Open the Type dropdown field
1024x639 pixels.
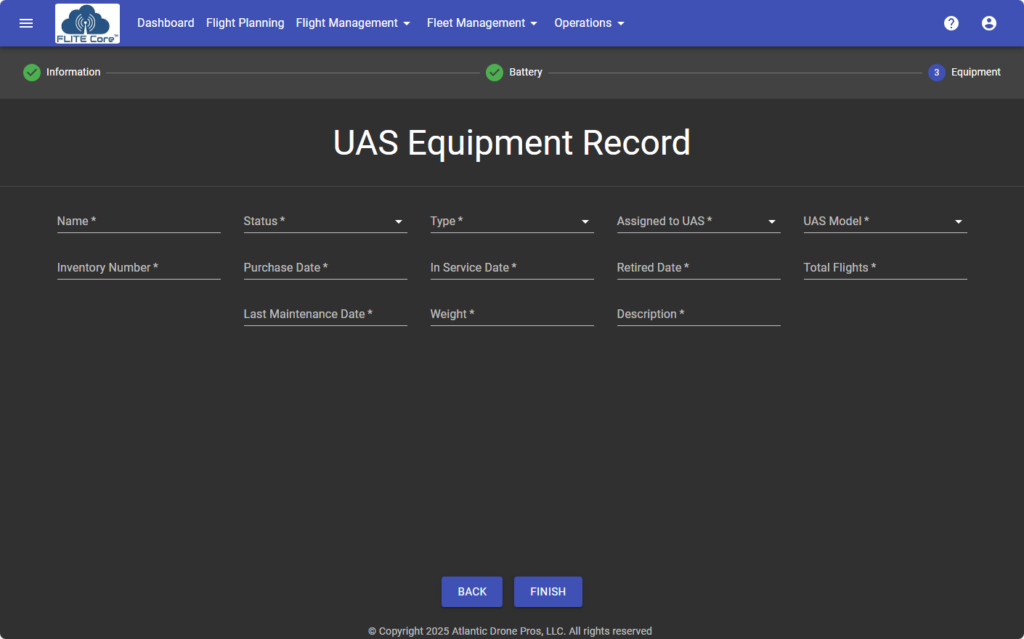[x=511, y=221]
